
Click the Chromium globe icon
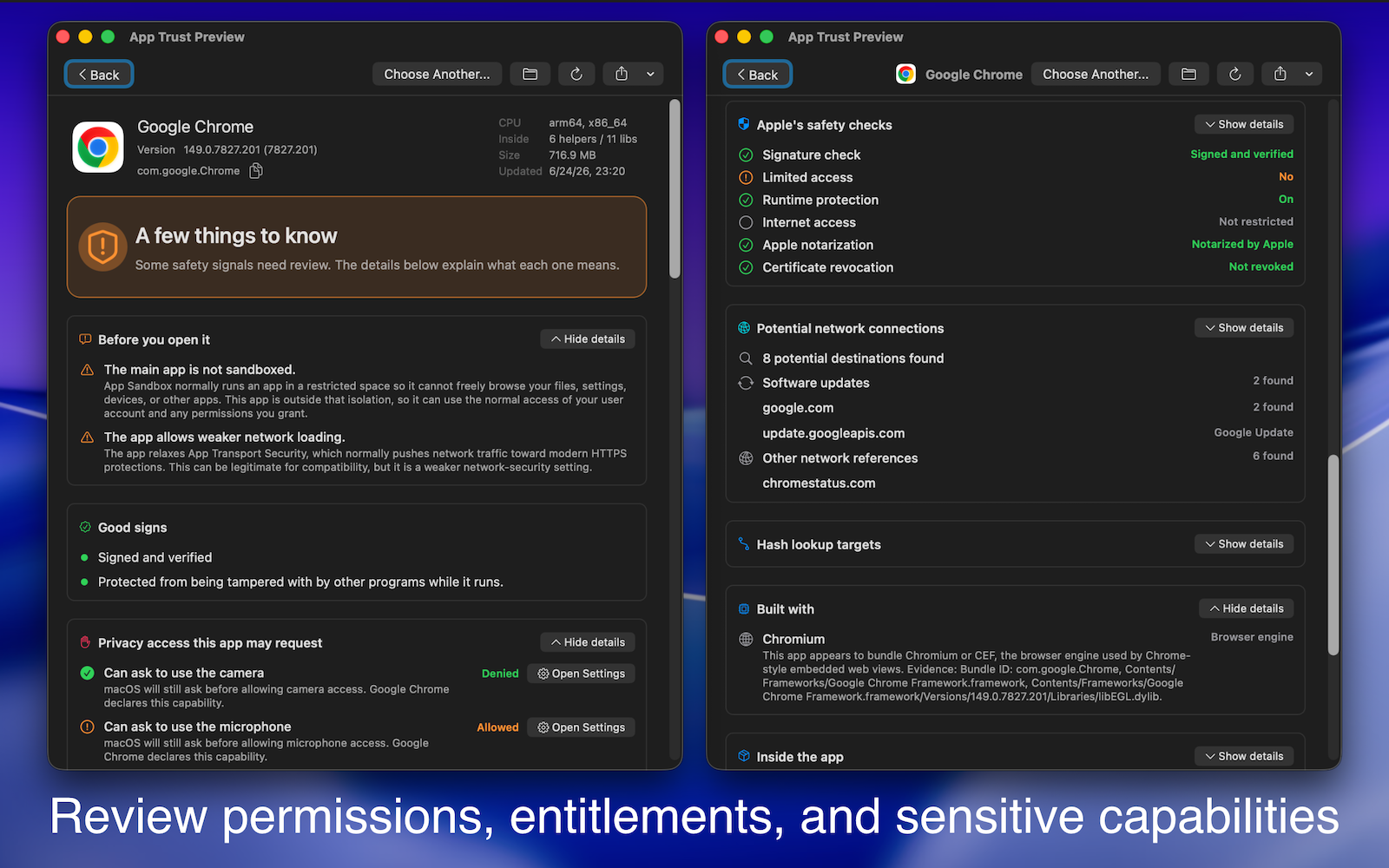746,640
